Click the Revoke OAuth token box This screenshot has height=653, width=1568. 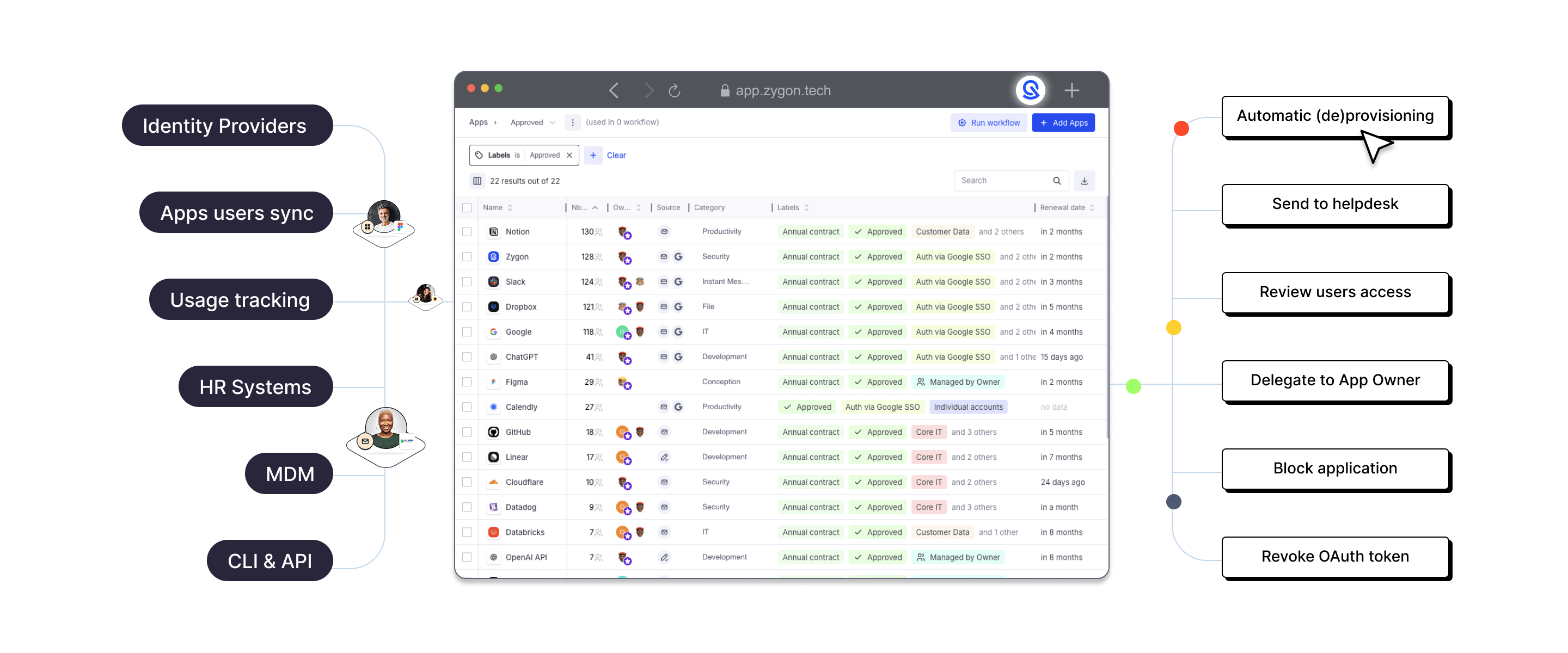(1335, 556)
